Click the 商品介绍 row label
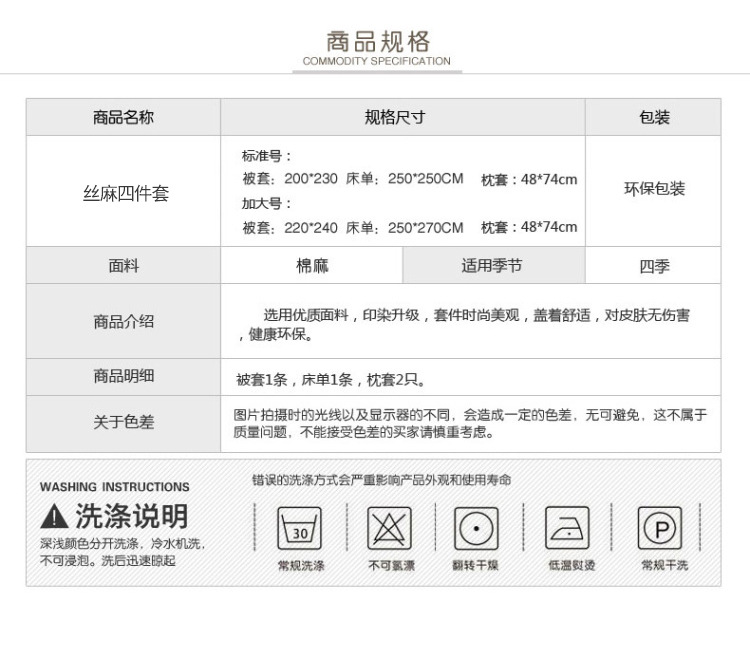Viewport: 750px width, 657px height. [124, 321]
